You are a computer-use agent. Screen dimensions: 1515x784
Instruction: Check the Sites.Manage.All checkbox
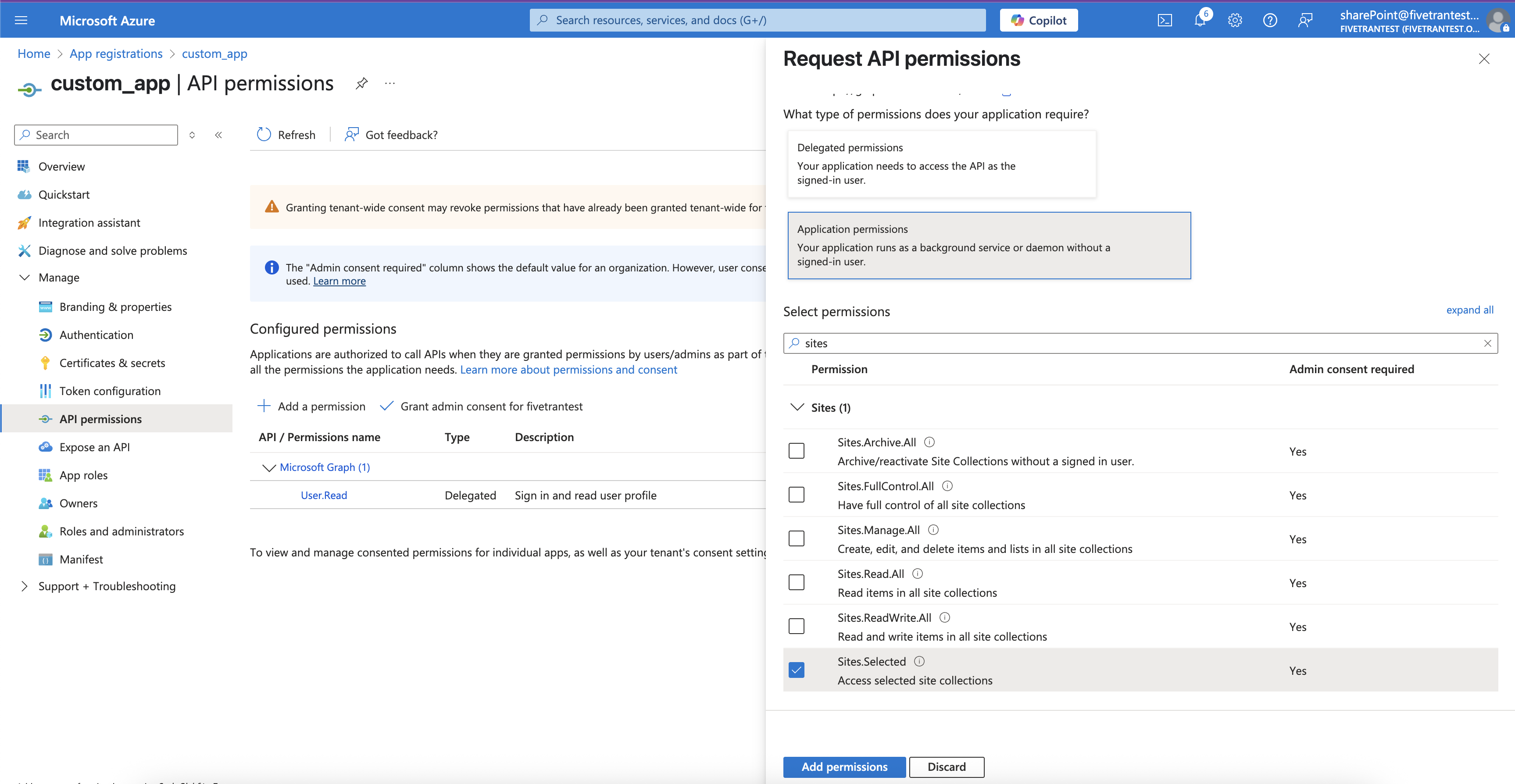coord(796,539)
